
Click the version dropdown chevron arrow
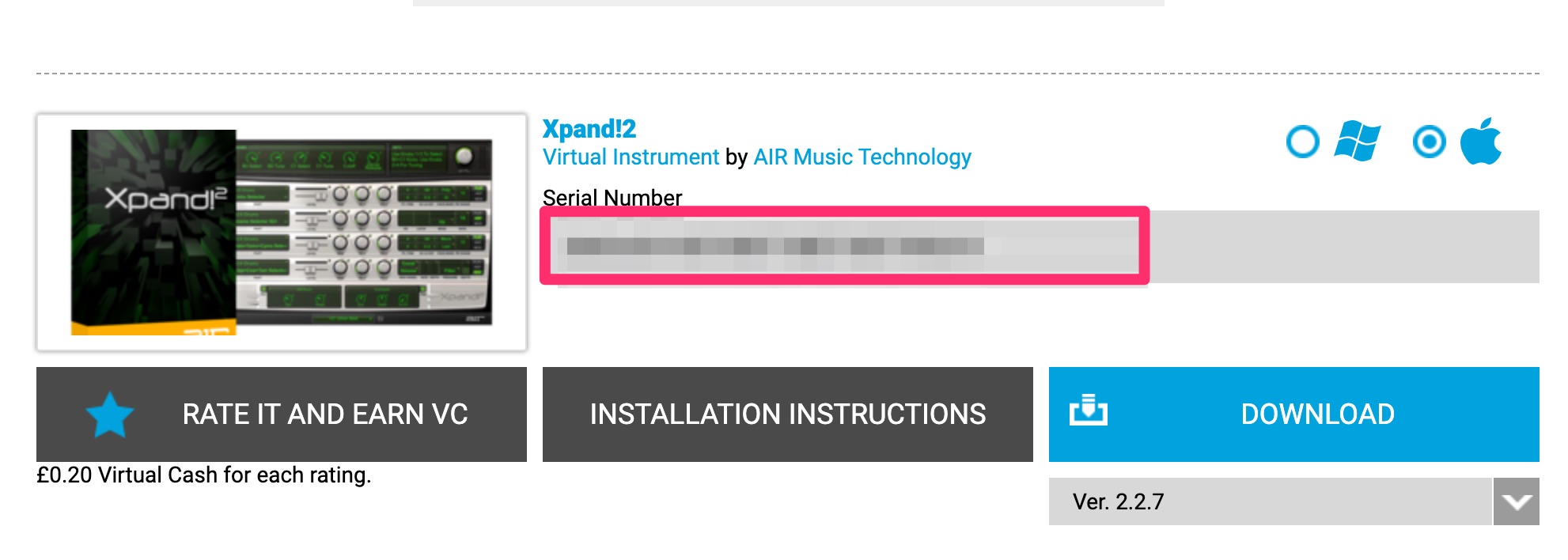(1516, 501)
